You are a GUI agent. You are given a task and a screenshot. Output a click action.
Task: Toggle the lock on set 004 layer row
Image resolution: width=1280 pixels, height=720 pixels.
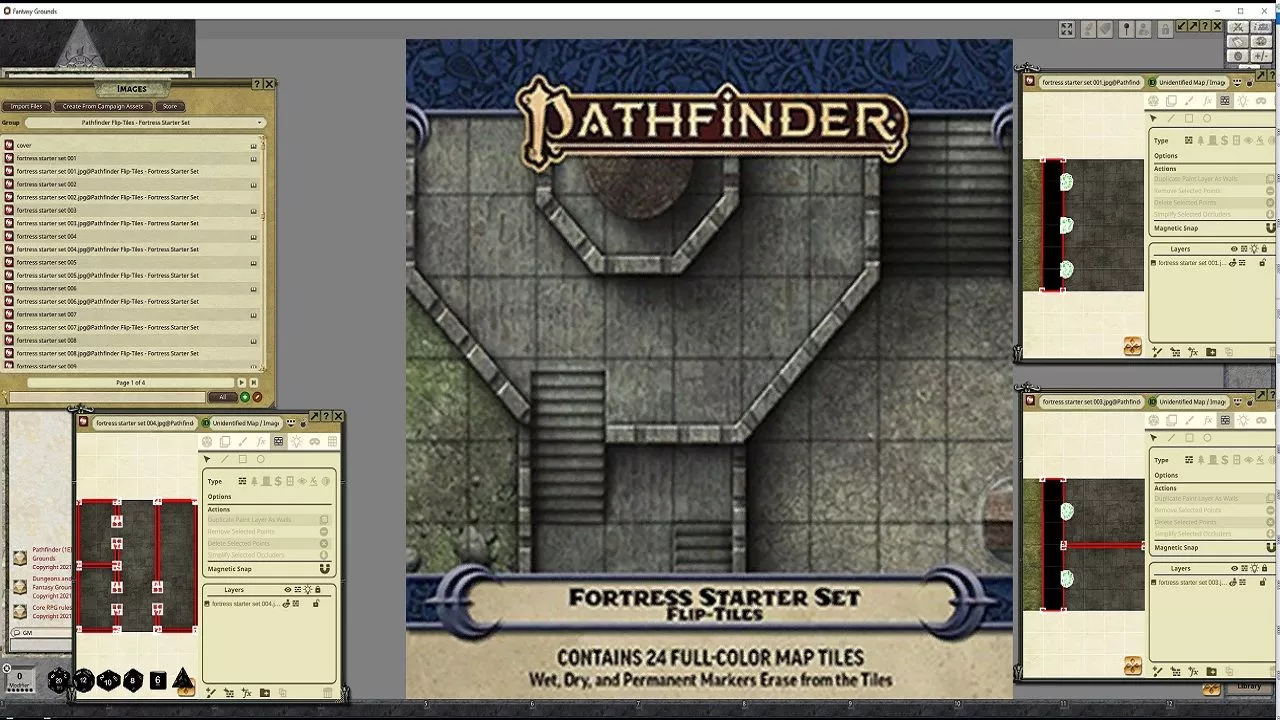(x=316, y=603)
